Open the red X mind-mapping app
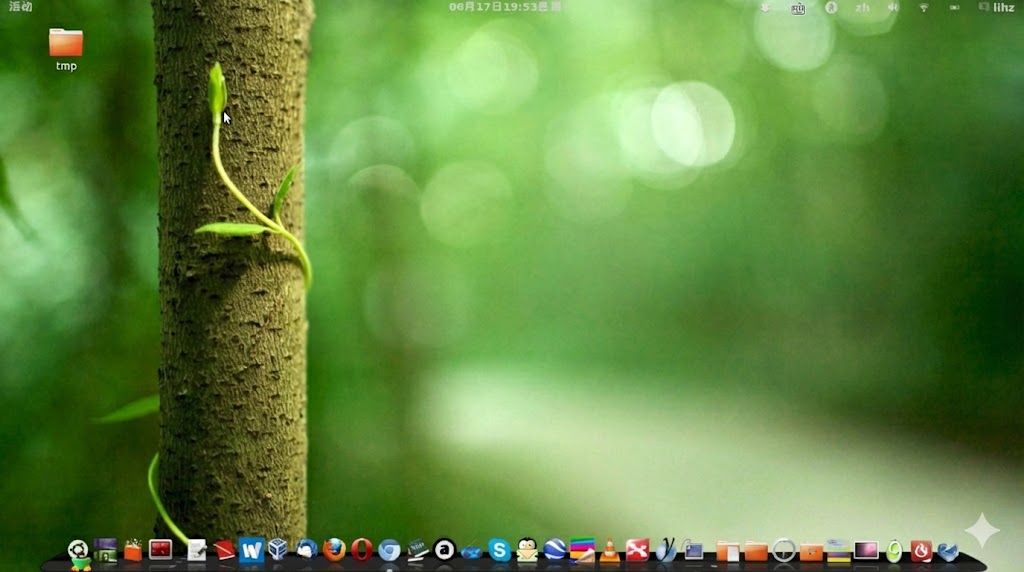The height and width of the screenshot is (572, 1024). (637, 550)
